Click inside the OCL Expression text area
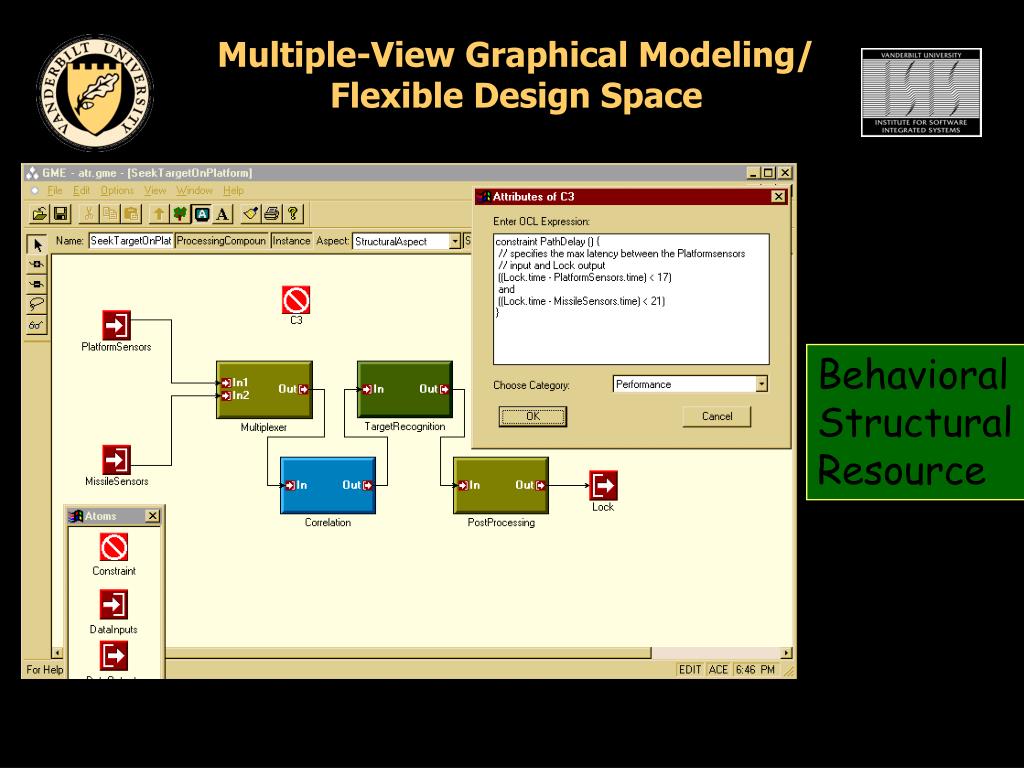 [x=631, y=299]
